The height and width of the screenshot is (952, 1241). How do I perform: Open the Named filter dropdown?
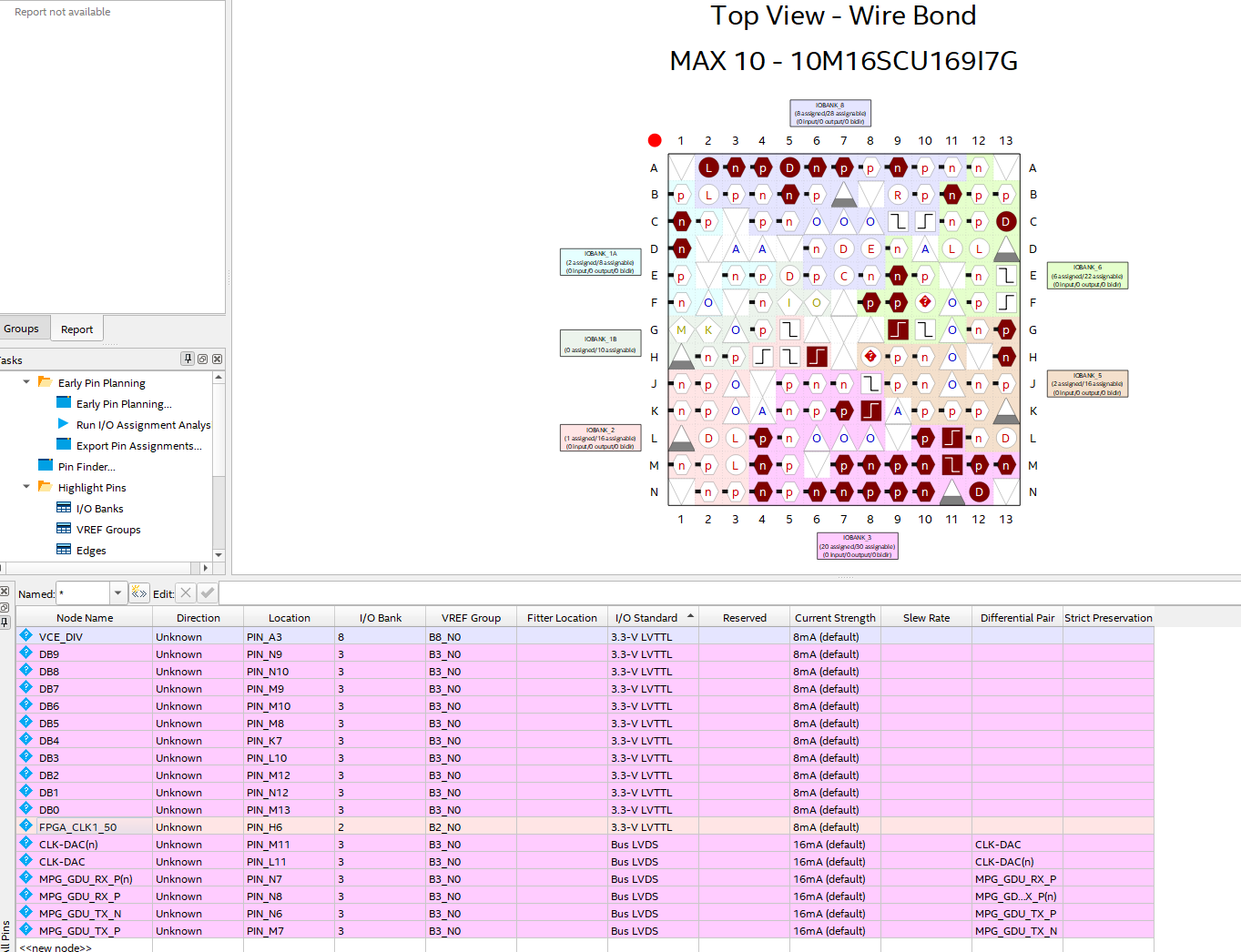pos(117,593)
